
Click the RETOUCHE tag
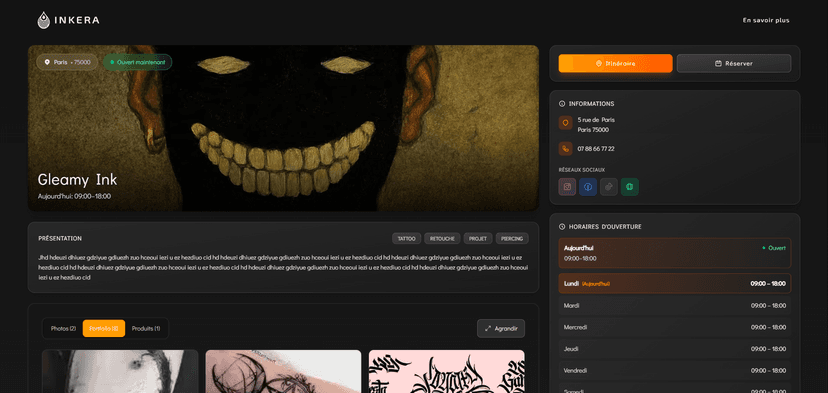coord(443,239)
